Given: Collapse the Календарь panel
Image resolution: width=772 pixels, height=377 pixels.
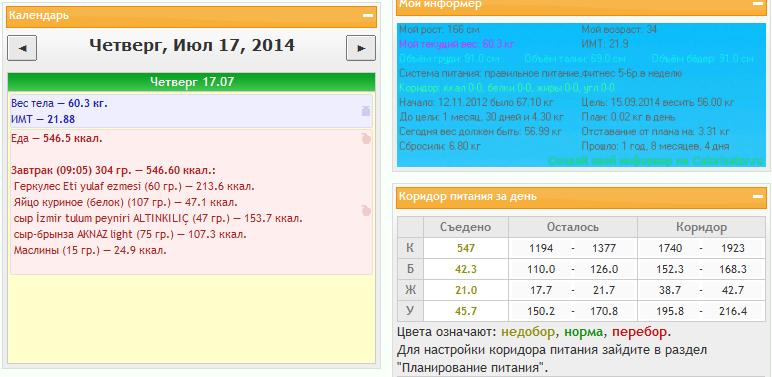Looking at the screenshot, I should [368, 16].
